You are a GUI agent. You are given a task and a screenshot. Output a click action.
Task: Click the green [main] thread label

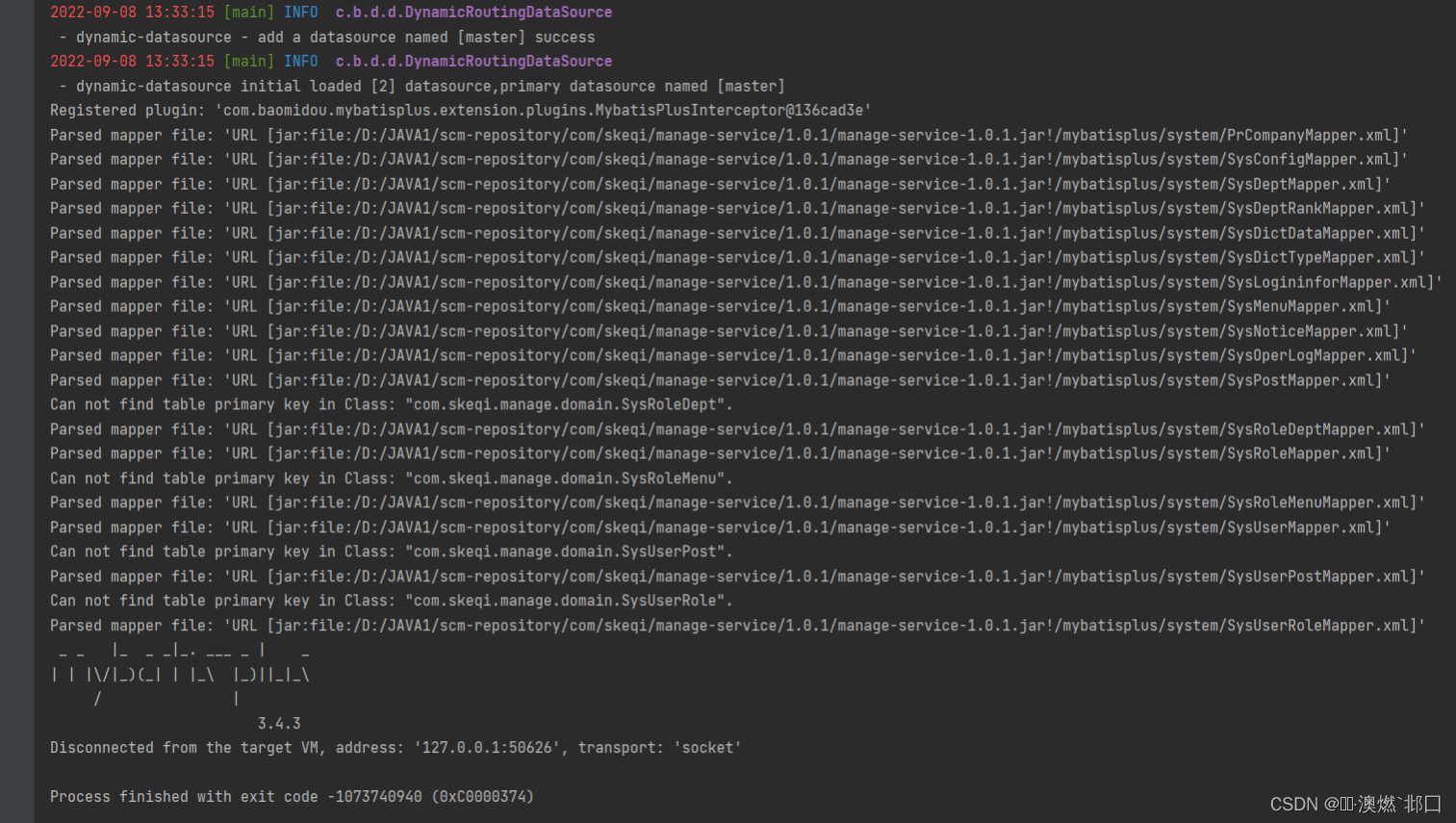249,12
